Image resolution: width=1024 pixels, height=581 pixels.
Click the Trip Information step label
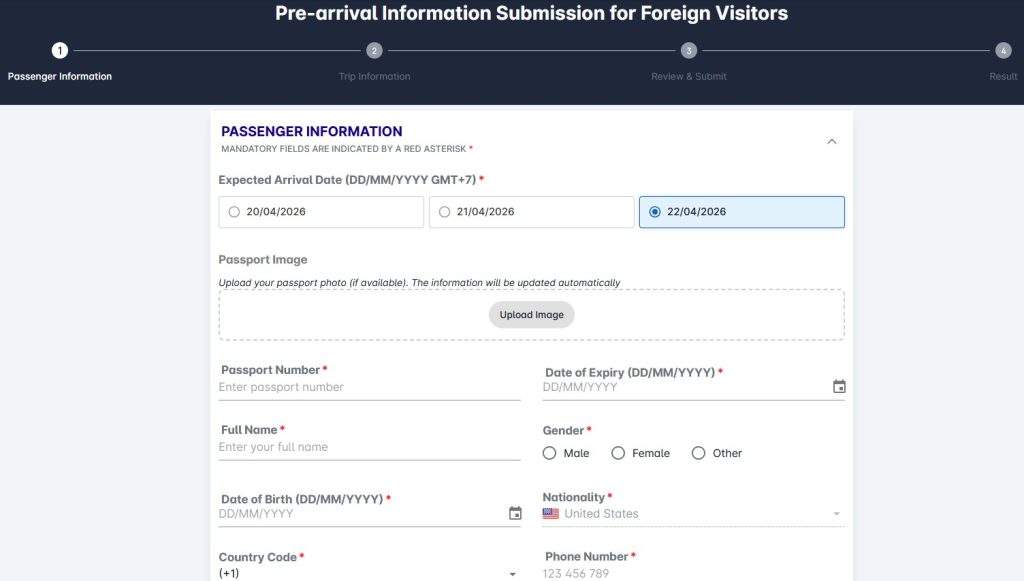374,75
